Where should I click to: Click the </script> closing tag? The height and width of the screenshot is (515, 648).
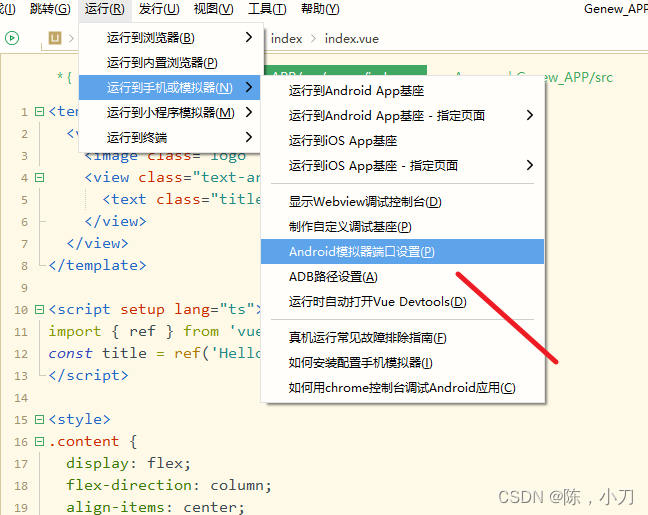point(88,375)
